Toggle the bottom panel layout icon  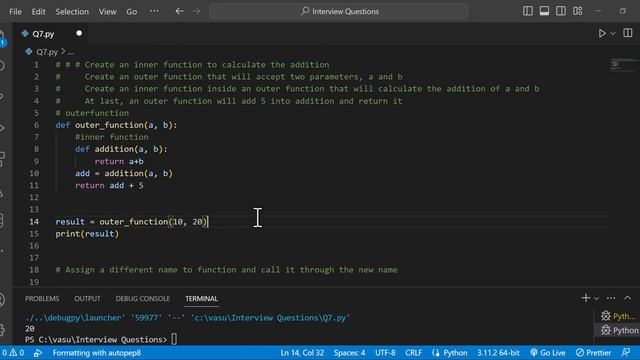(x=544, y=11)
